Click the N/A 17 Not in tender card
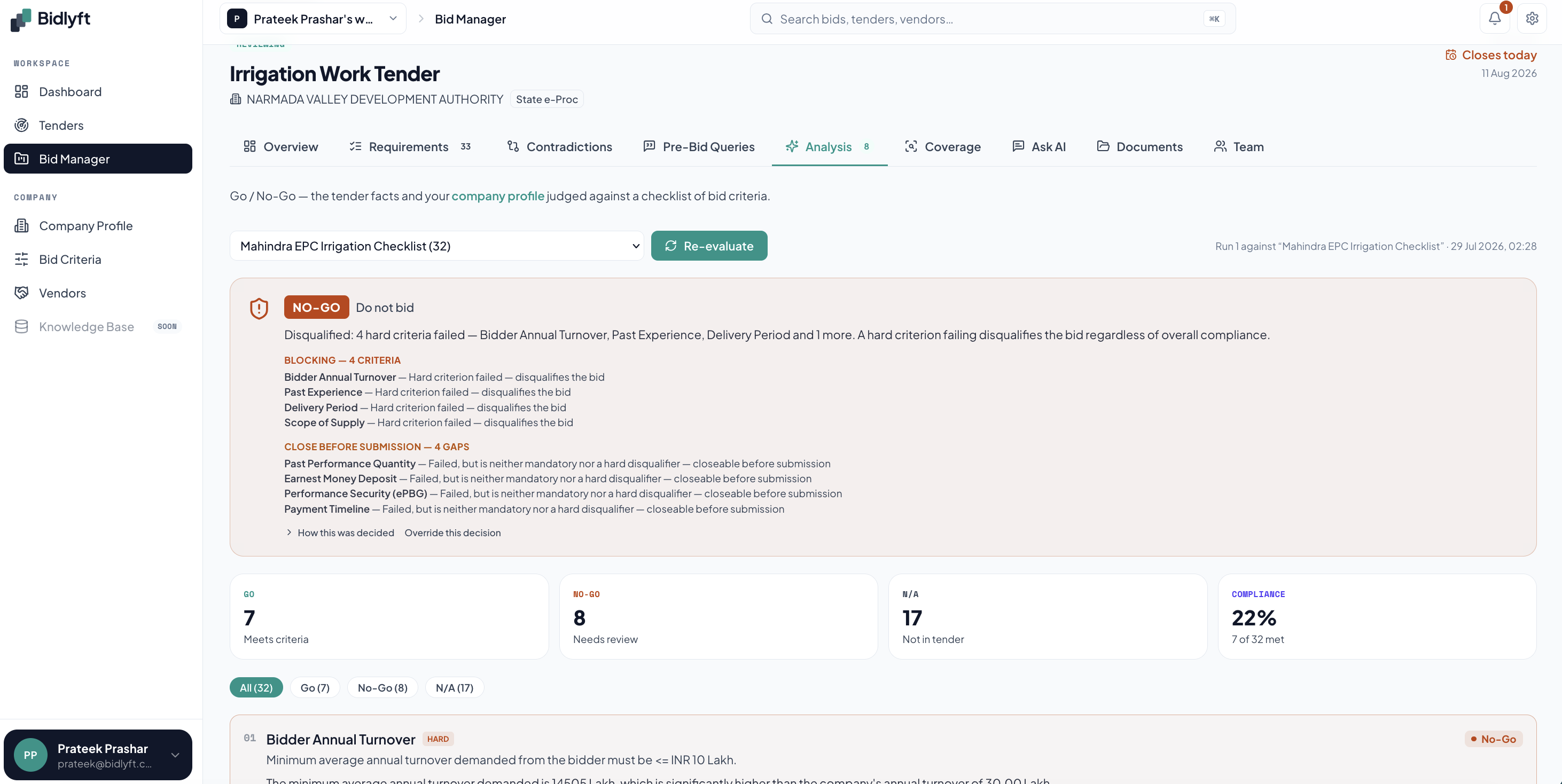This screenshot has width=1562, height=784. point(1048,617)
